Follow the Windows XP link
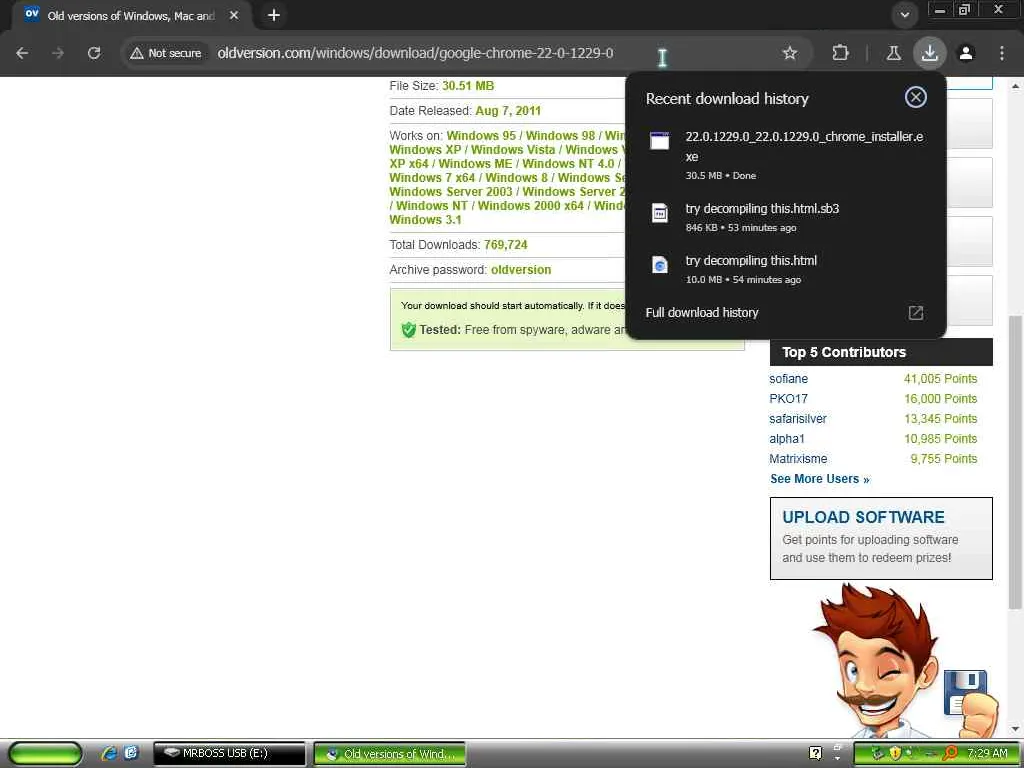The width and height of the screenshot is (1024, 768). [x=425, y=150]
